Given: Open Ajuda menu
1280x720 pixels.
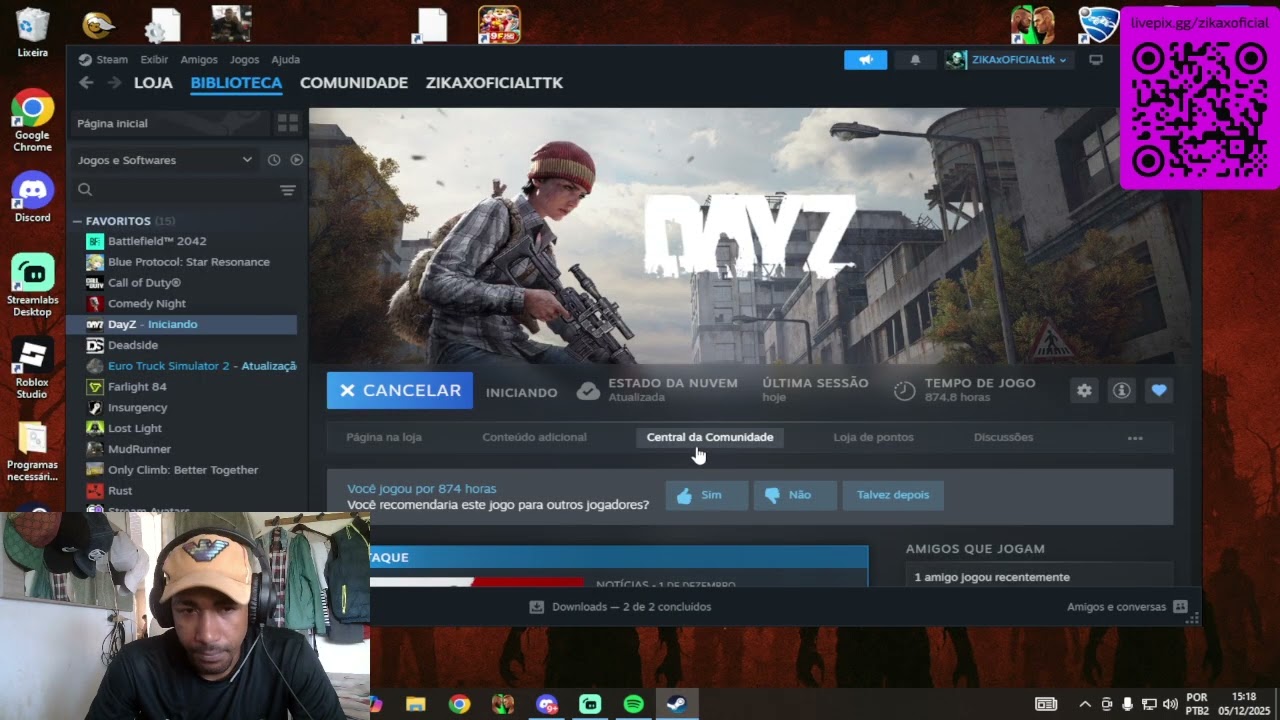Looking at the screenshot, I should pyautogui.click(x=285, y=60).
